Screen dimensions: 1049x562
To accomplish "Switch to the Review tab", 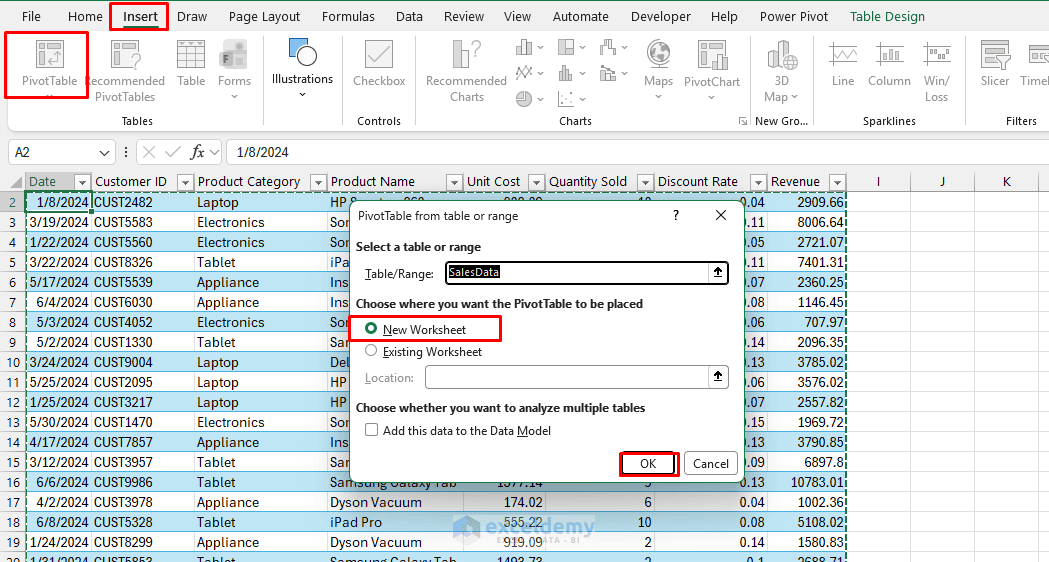I will pyautogui.click(x=464, y=17).
